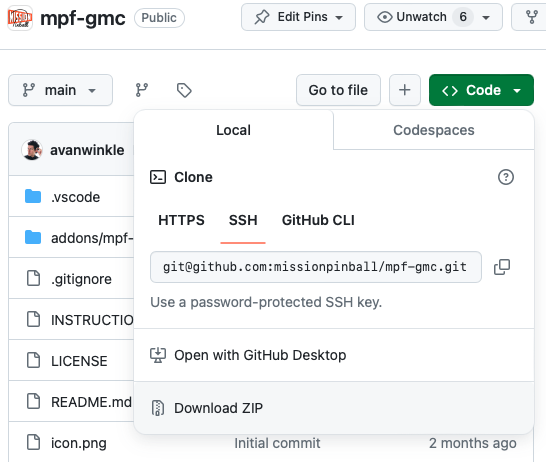Collapse the green Code dropdown
This screenshot has width=546, height=462.
pyautogui.click(x=481, y=90)
